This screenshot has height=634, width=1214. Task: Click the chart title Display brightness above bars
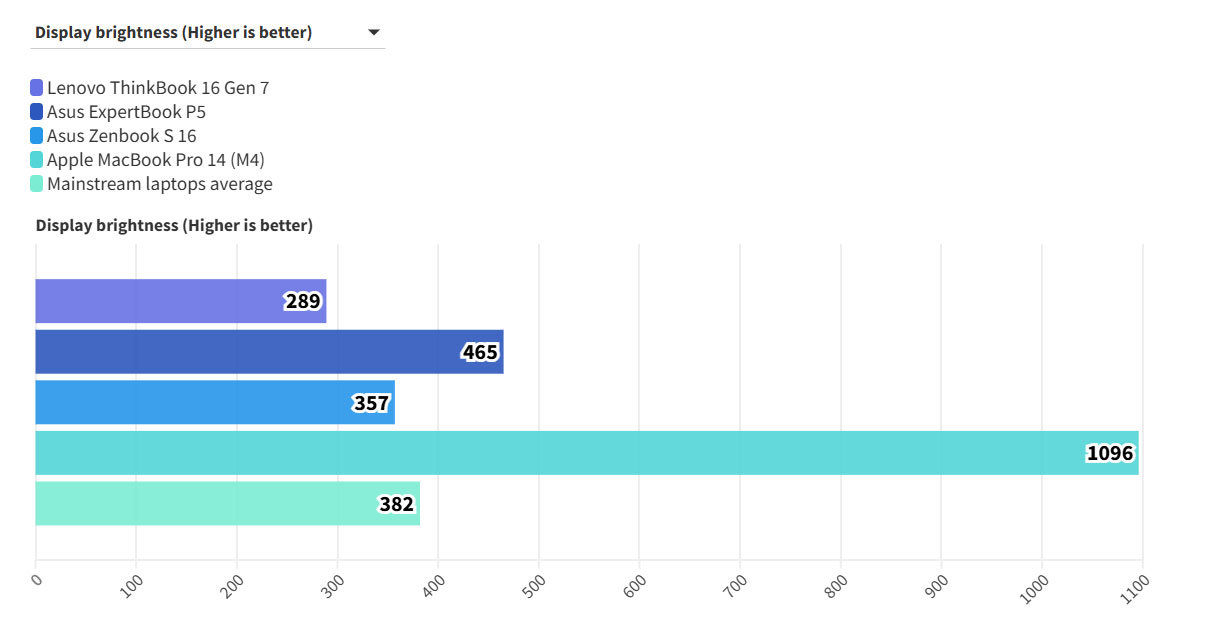[174, 226]
